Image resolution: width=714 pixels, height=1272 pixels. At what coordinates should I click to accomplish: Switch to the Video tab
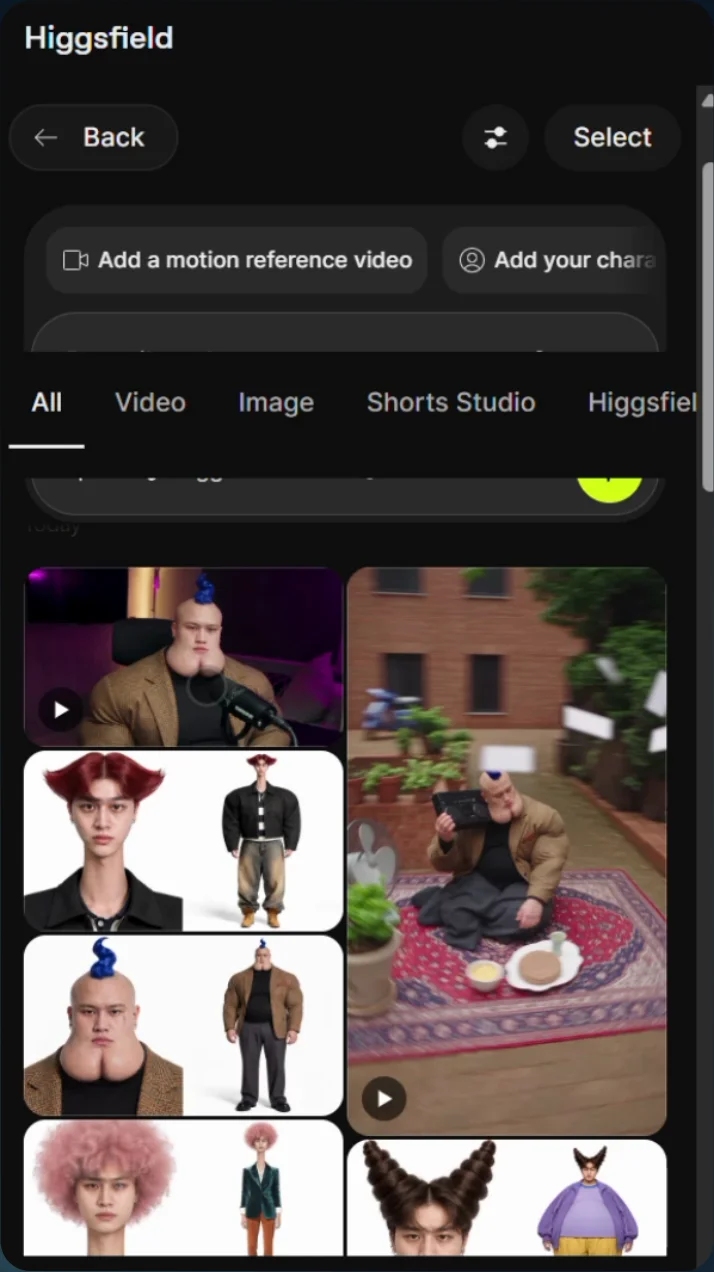tap(150, 402)
